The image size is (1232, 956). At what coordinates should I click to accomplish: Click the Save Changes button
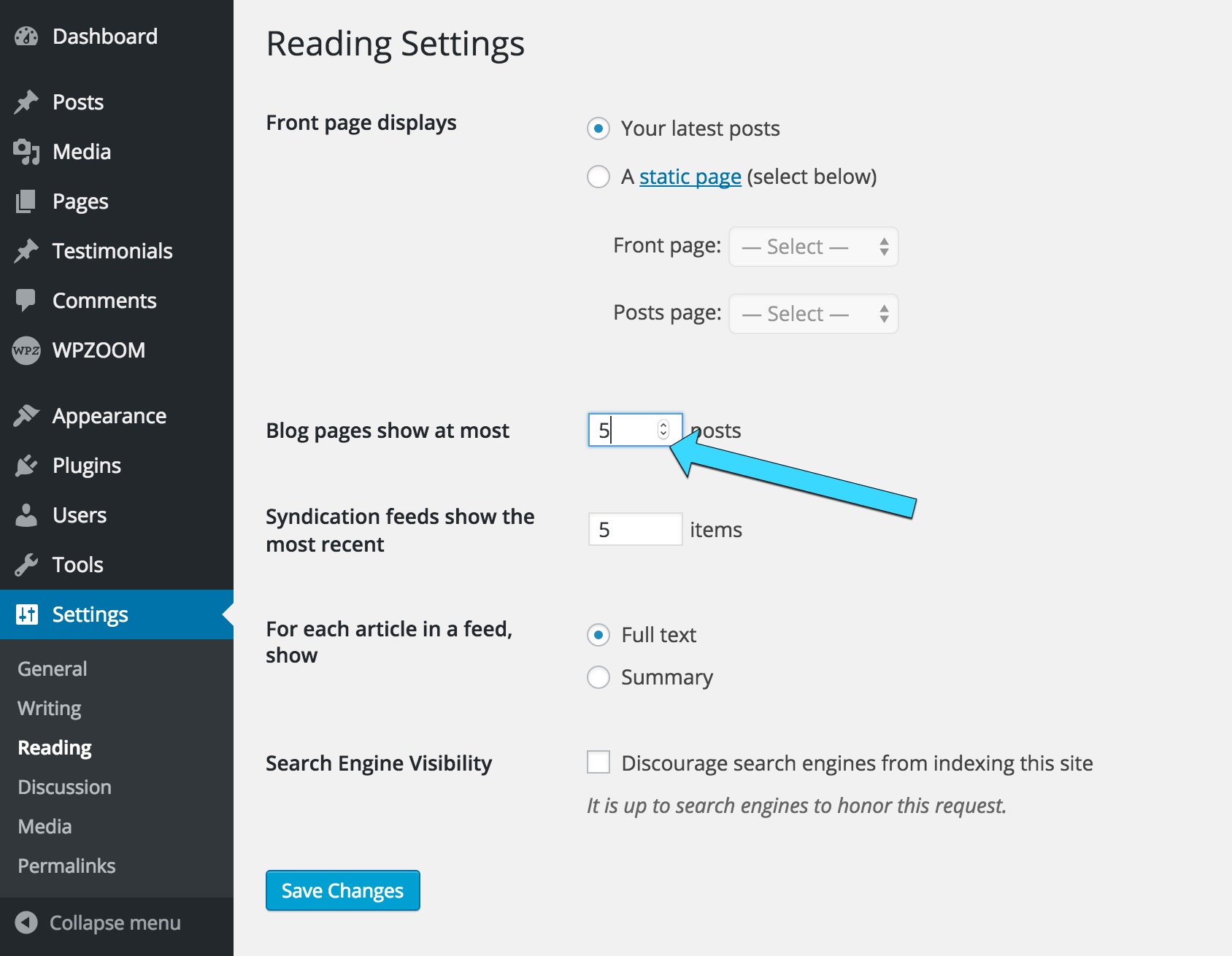point(343,890)
